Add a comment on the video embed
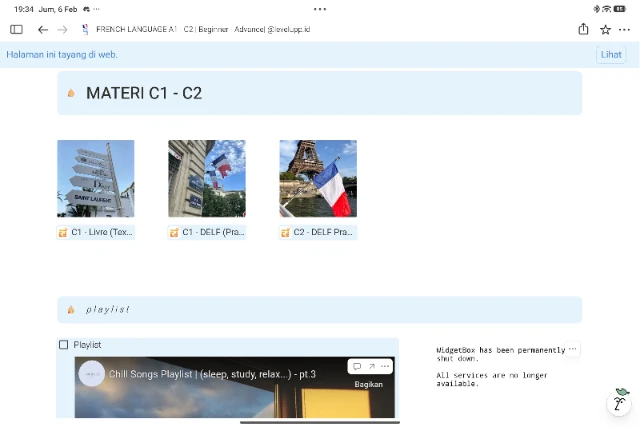Viewport: 640px width, 427px height. (x=357, y=366)
